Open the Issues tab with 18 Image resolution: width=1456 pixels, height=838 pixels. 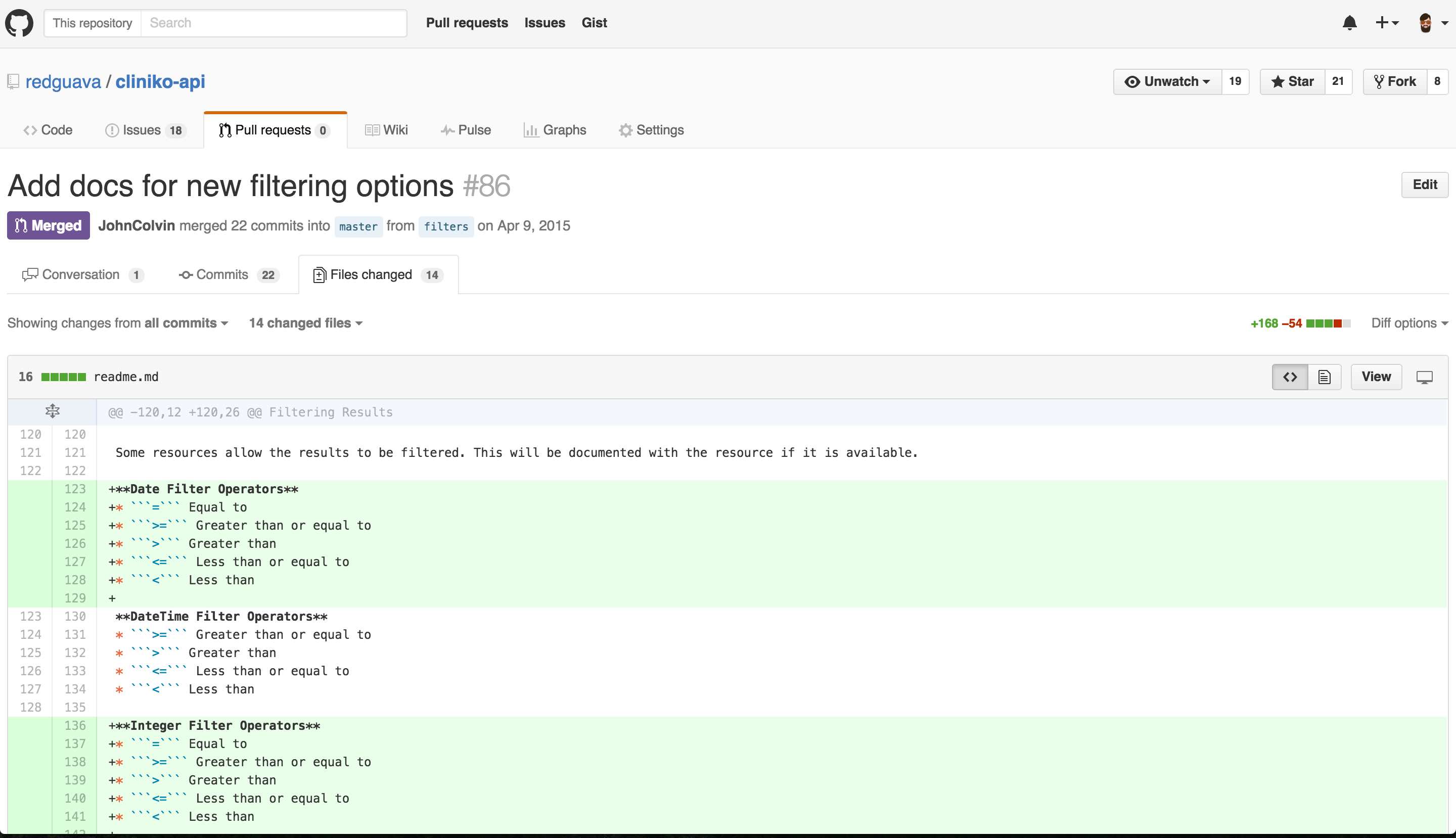pos(145,130)
